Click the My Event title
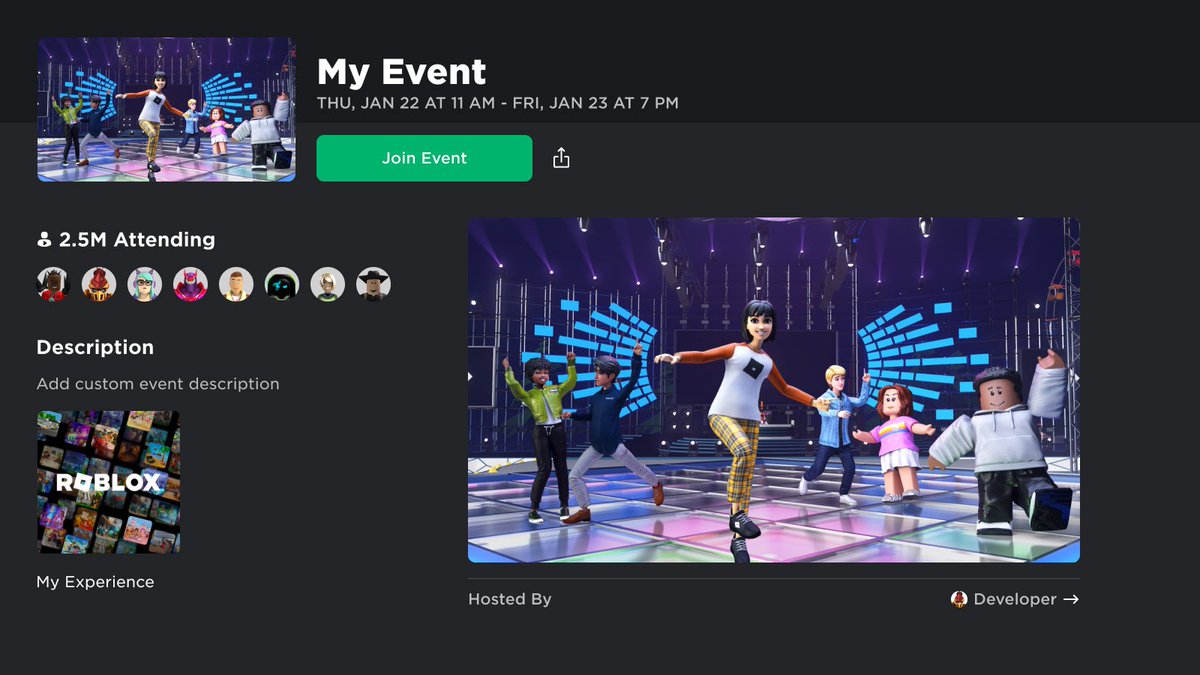This screenshot has height=675, width=1200. coord(400,72)
